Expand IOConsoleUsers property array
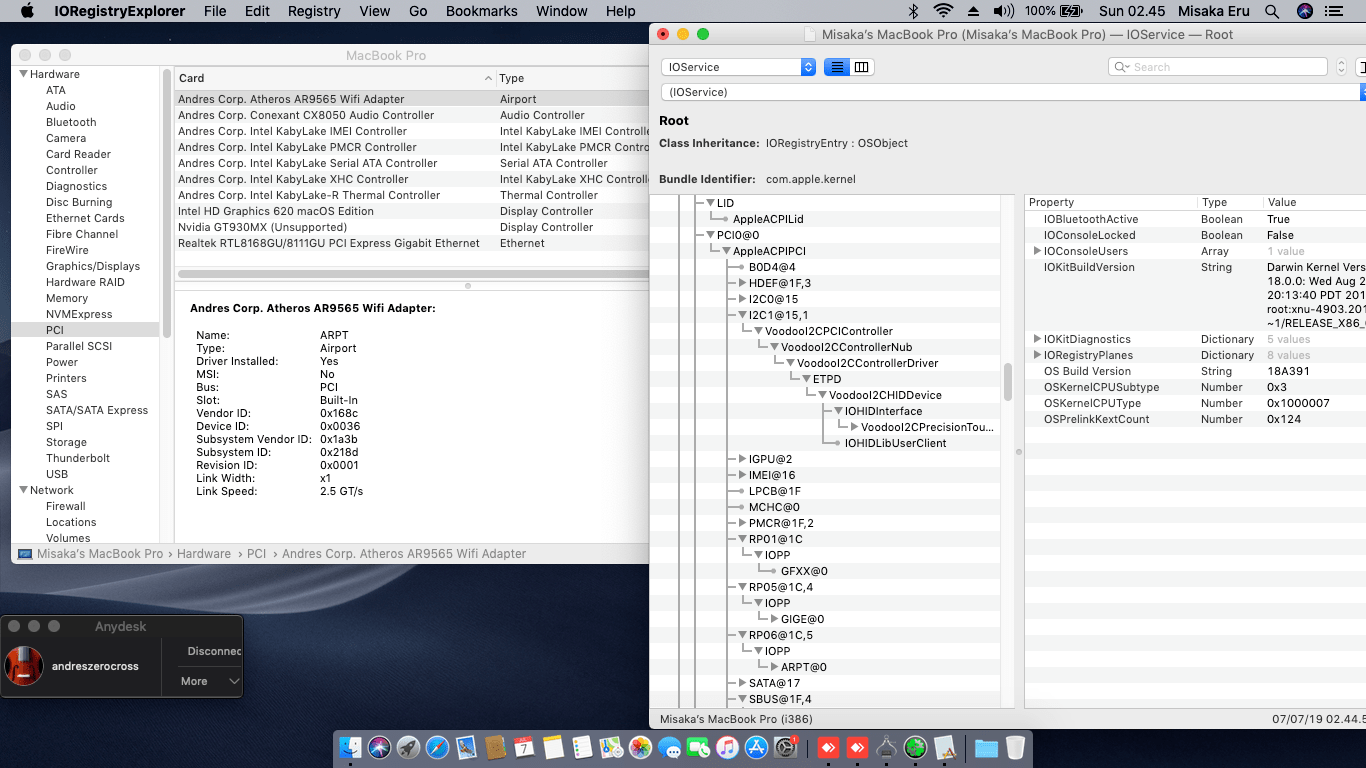1366x768 pixels. pos(1037,251)
